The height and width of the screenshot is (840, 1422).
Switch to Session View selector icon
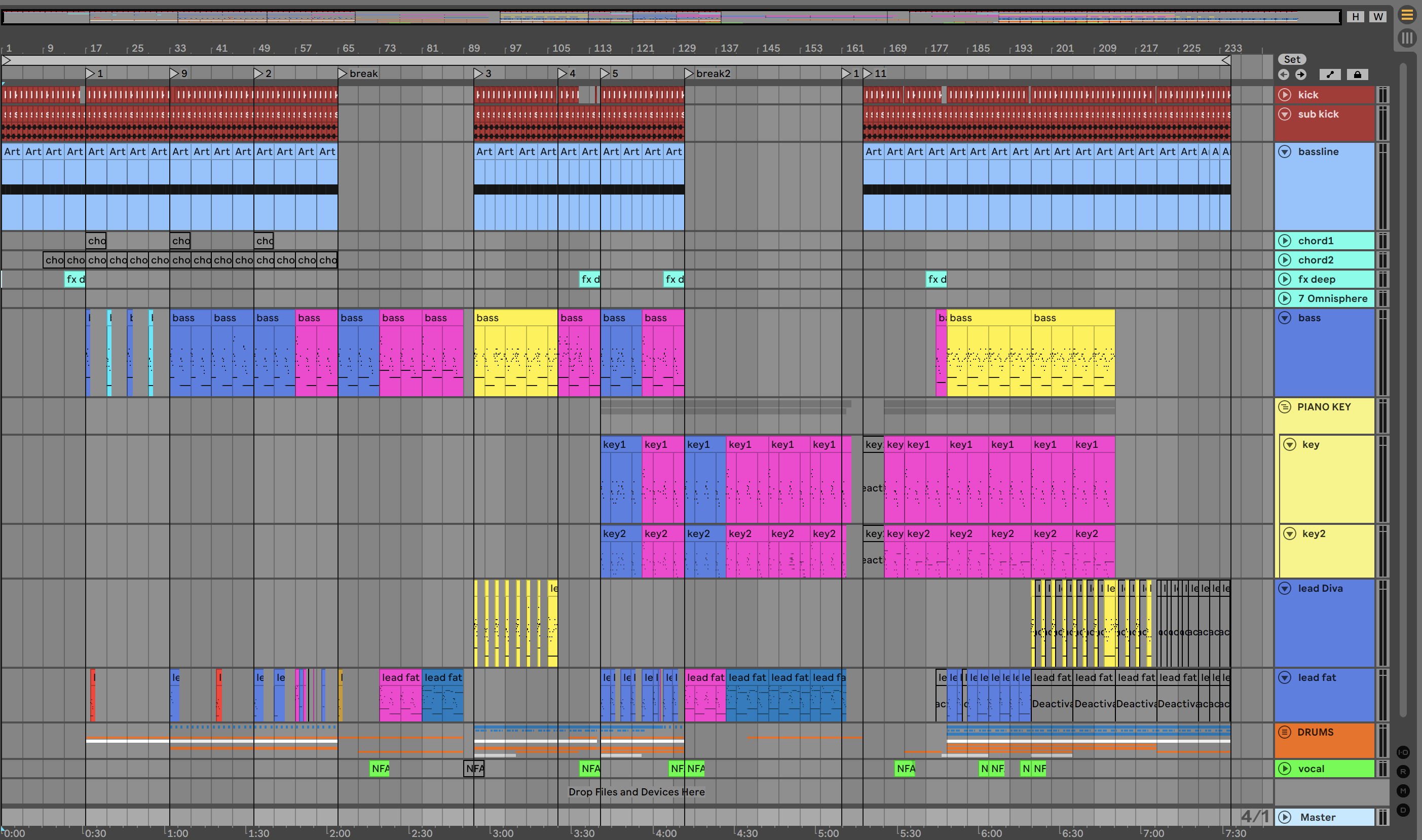click(1407, 38)
